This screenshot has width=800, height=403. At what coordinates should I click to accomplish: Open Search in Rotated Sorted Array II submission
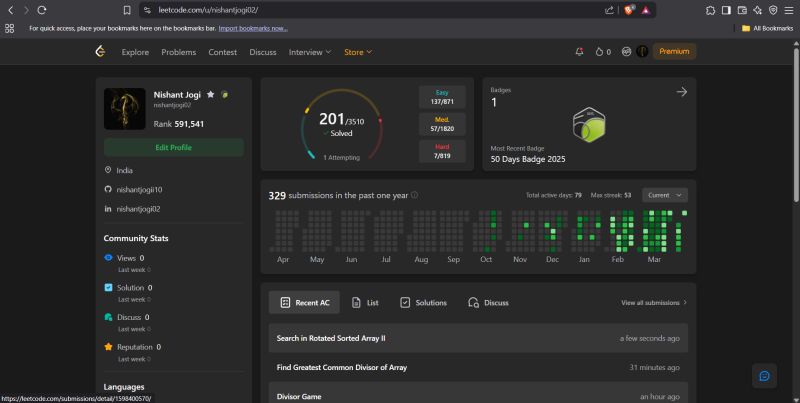[478, 338]
